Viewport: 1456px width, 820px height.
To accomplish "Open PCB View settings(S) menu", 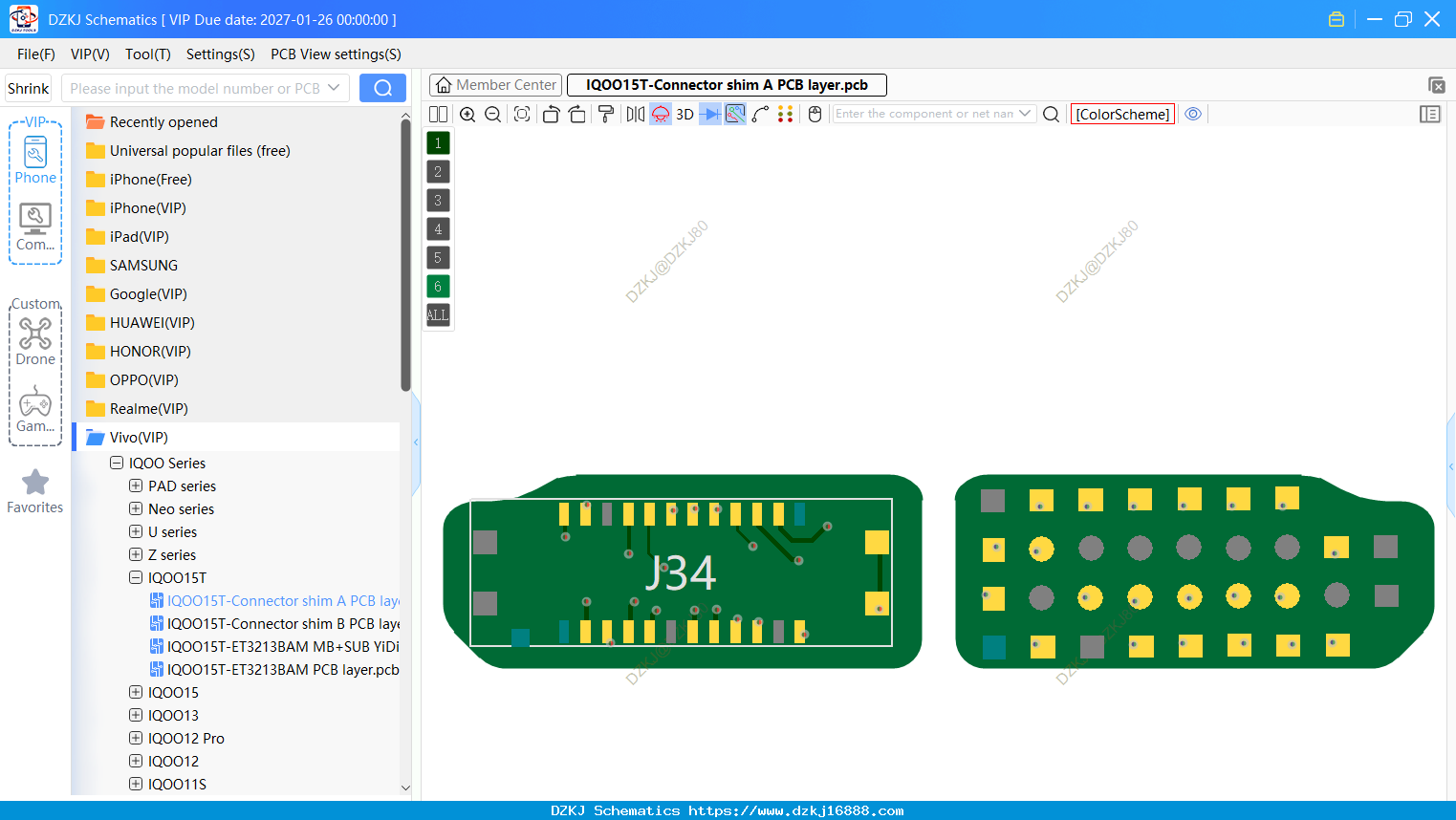I will coord(336,54).
